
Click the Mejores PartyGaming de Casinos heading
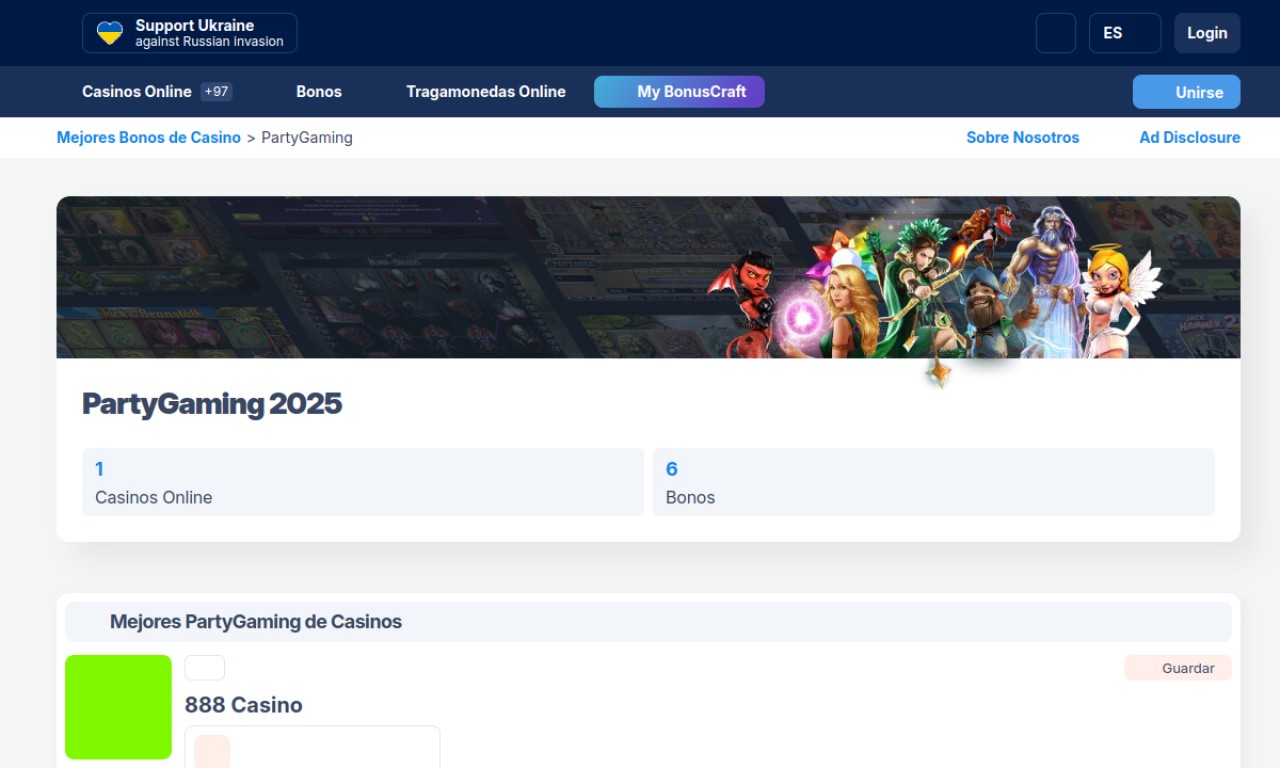click(256, 621)
